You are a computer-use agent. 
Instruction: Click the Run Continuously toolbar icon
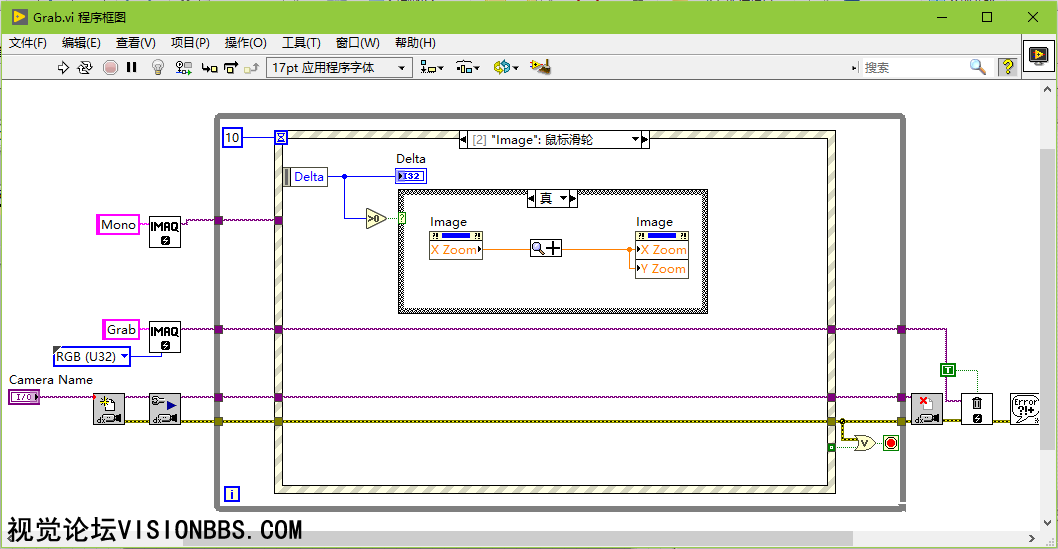coord(85,67)
